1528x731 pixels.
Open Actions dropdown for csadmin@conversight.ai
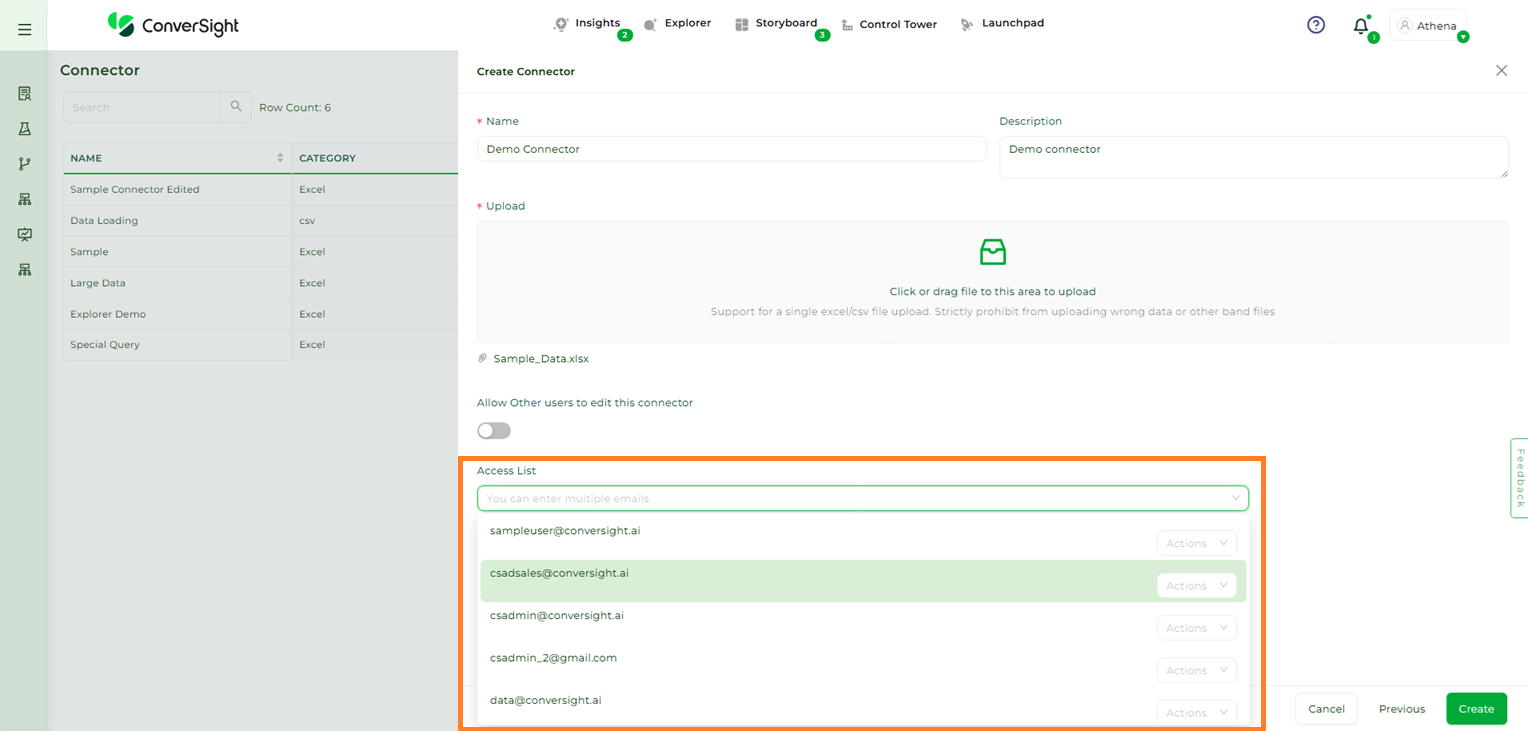pyautogui.click(x=1196, y=628)
